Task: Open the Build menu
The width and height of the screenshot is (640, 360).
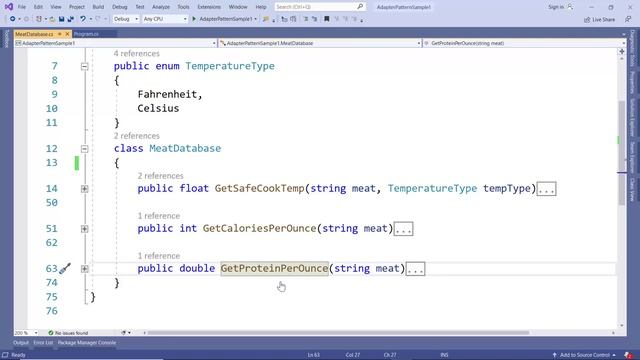Action: (x=98, y=7)
